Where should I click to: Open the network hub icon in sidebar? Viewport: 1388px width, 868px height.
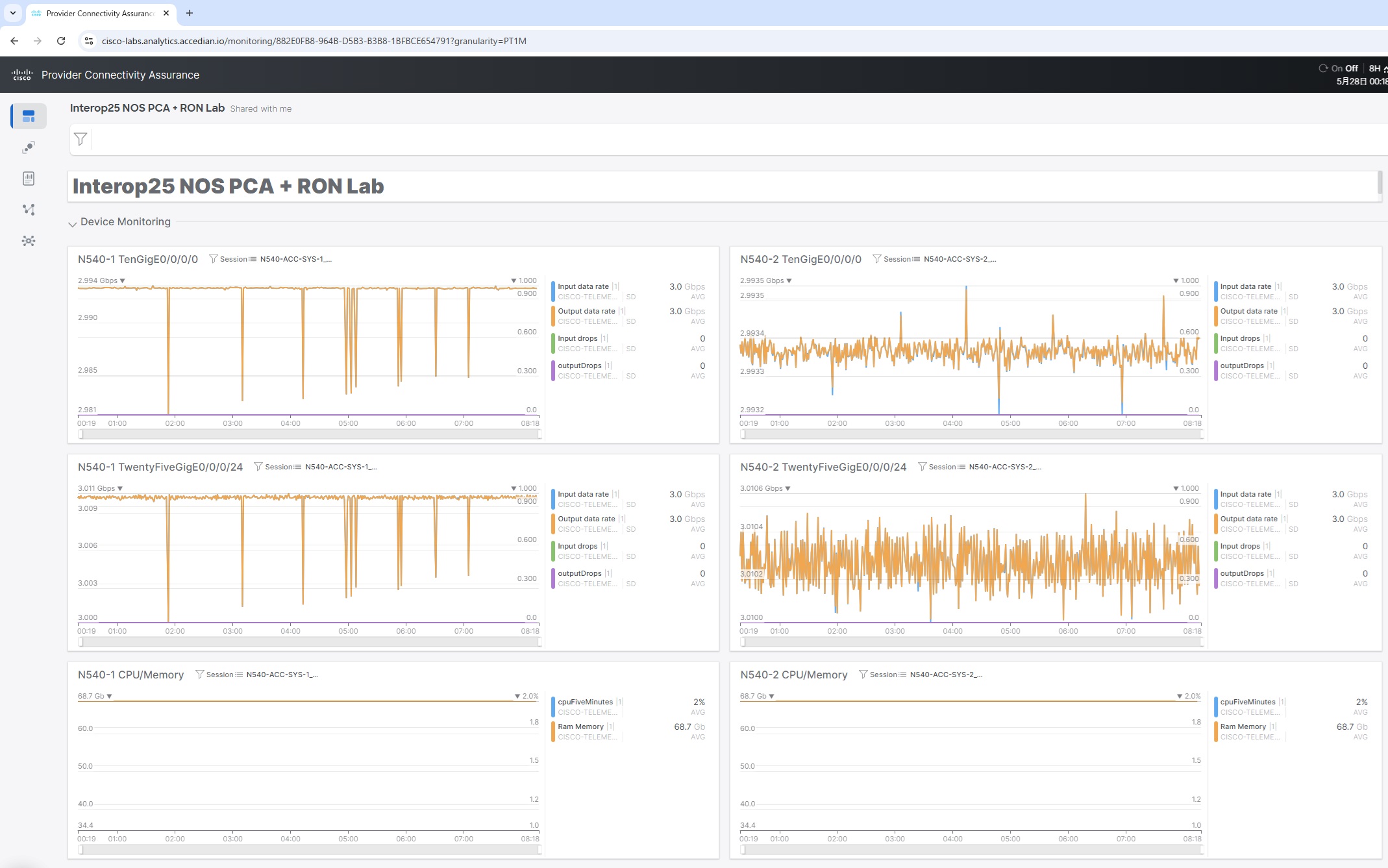coord(29,241)
